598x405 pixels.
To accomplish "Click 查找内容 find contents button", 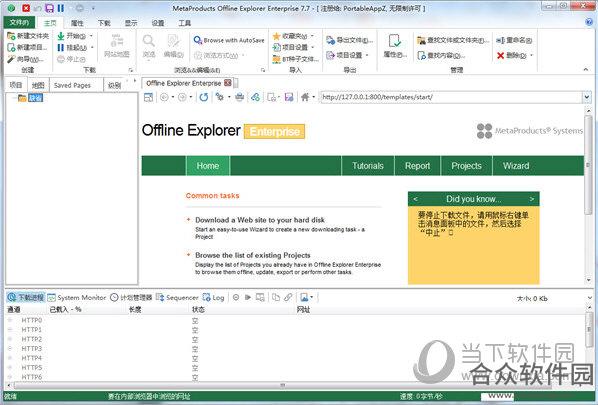I will [x=441, y=56].
